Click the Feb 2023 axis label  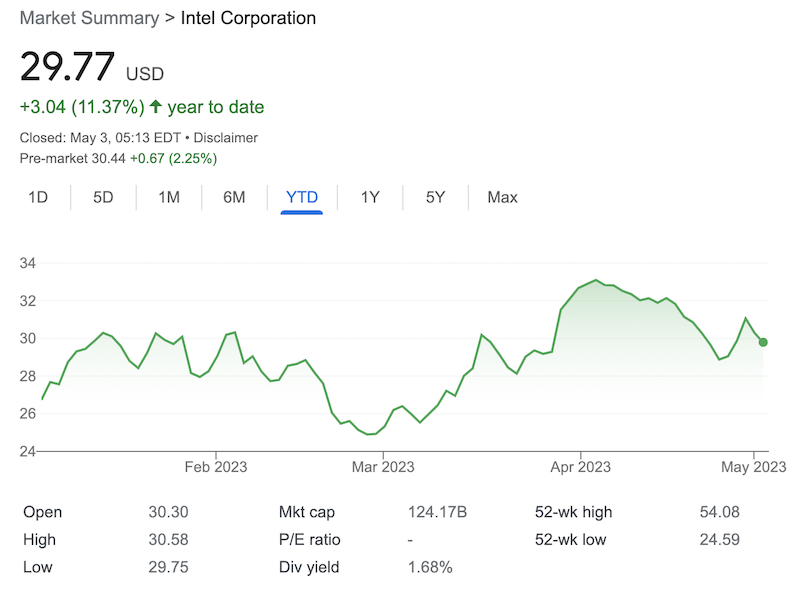tap(216, 467)
